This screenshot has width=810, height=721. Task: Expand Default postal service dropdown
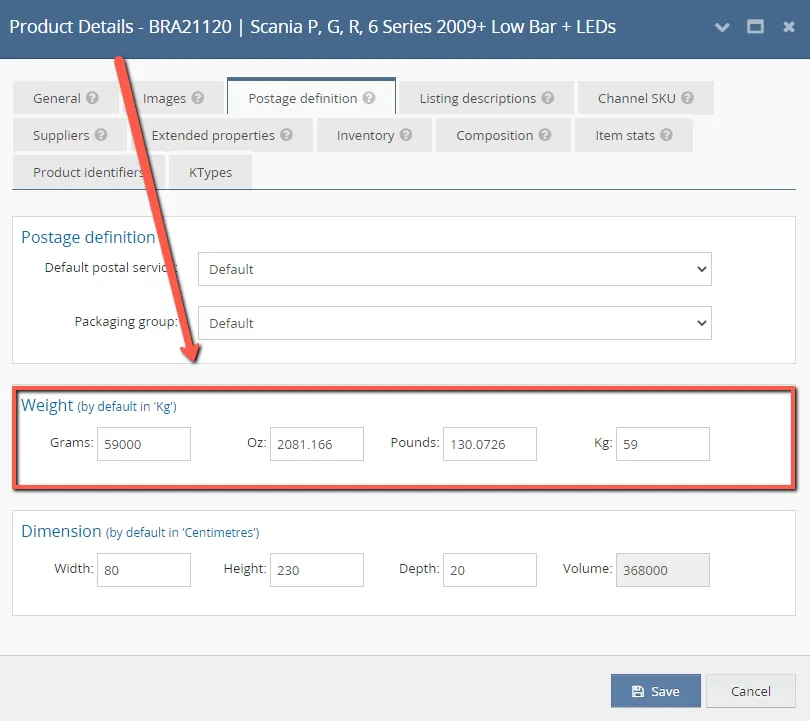click(x=455, y=269)
